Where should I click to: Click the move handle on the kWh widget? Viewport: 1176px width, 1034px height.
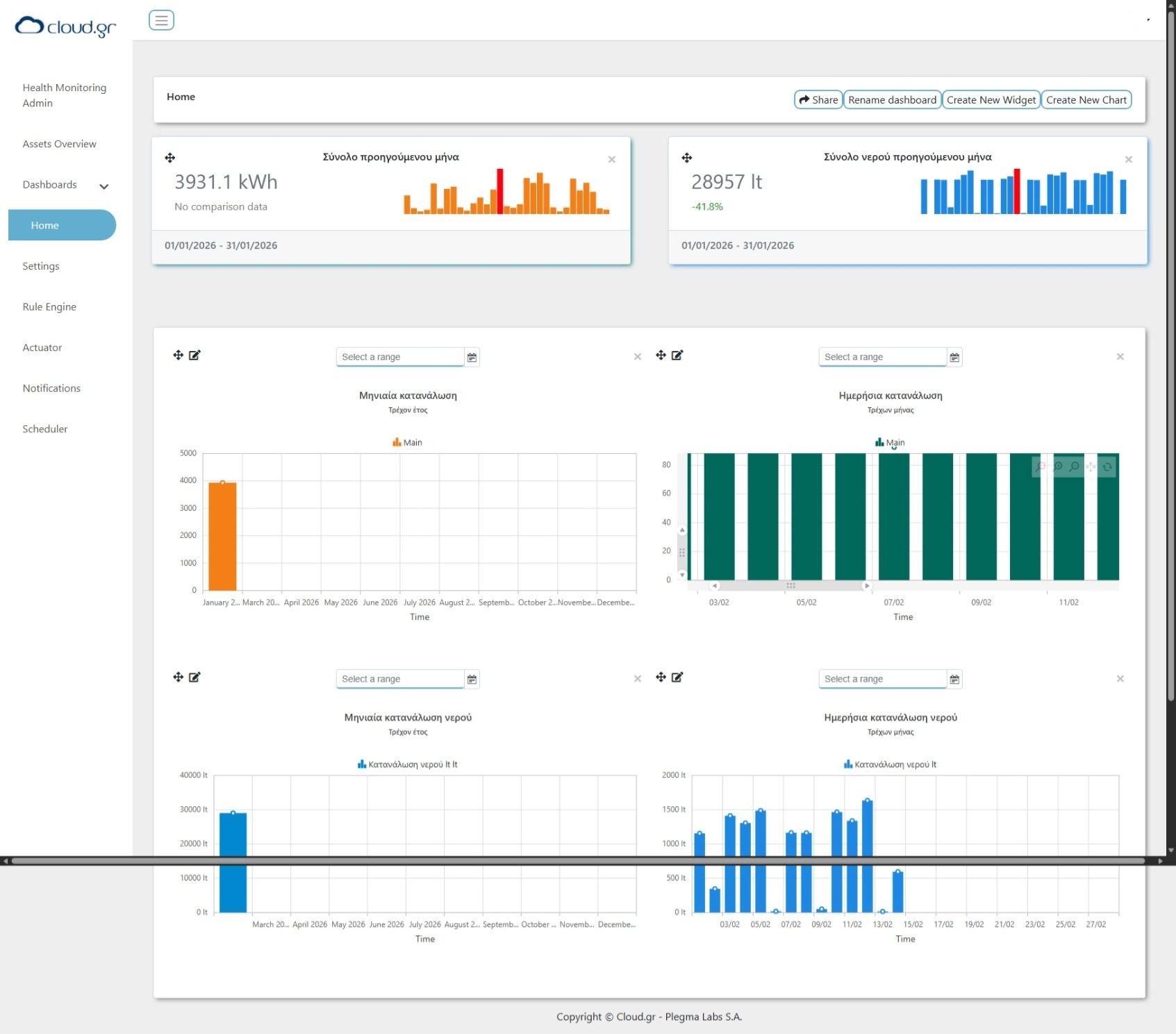[170, 158]
